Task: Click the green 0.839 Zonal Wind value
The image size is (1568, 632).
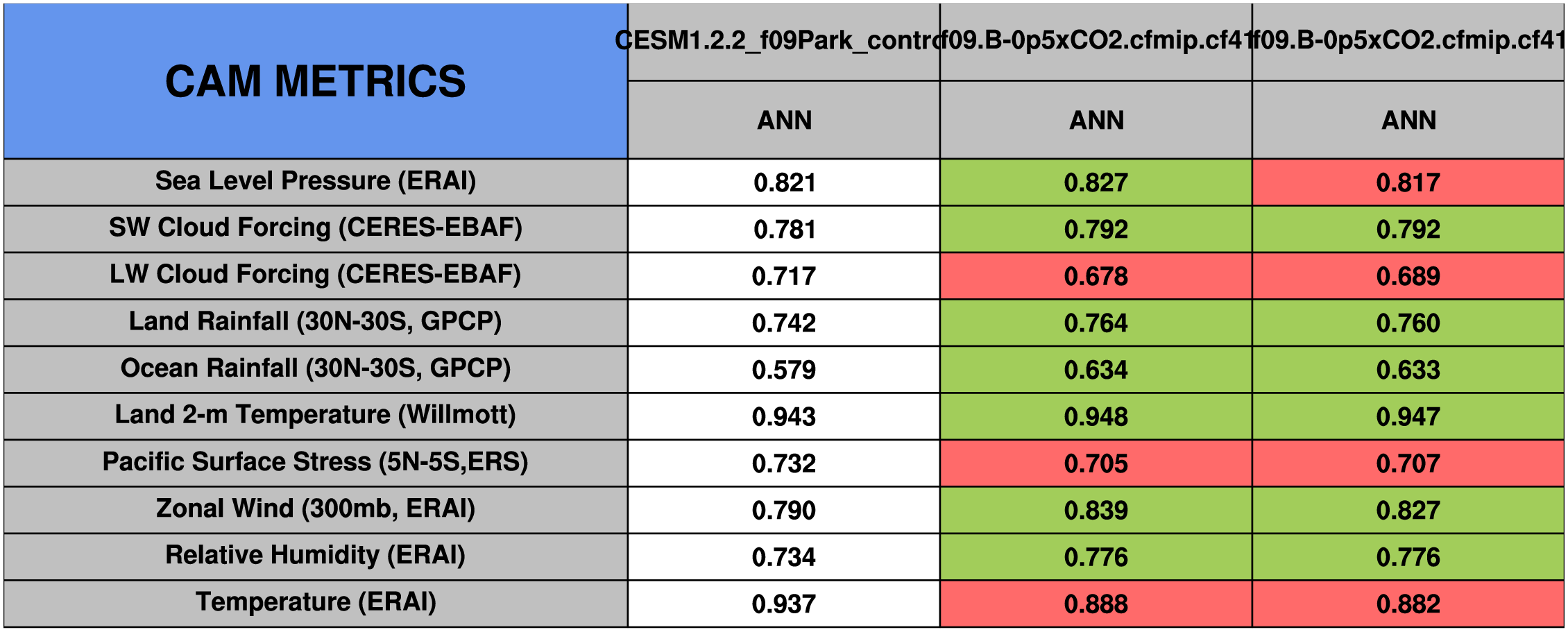Action: click(x=1096, y=511)
